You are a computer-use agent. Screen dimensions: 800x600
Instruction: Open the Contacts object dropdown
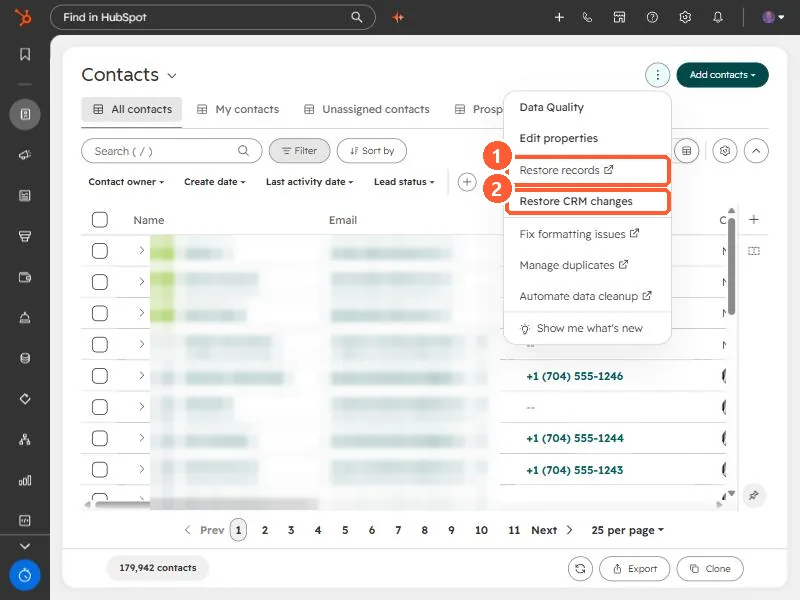coord(129,75)
